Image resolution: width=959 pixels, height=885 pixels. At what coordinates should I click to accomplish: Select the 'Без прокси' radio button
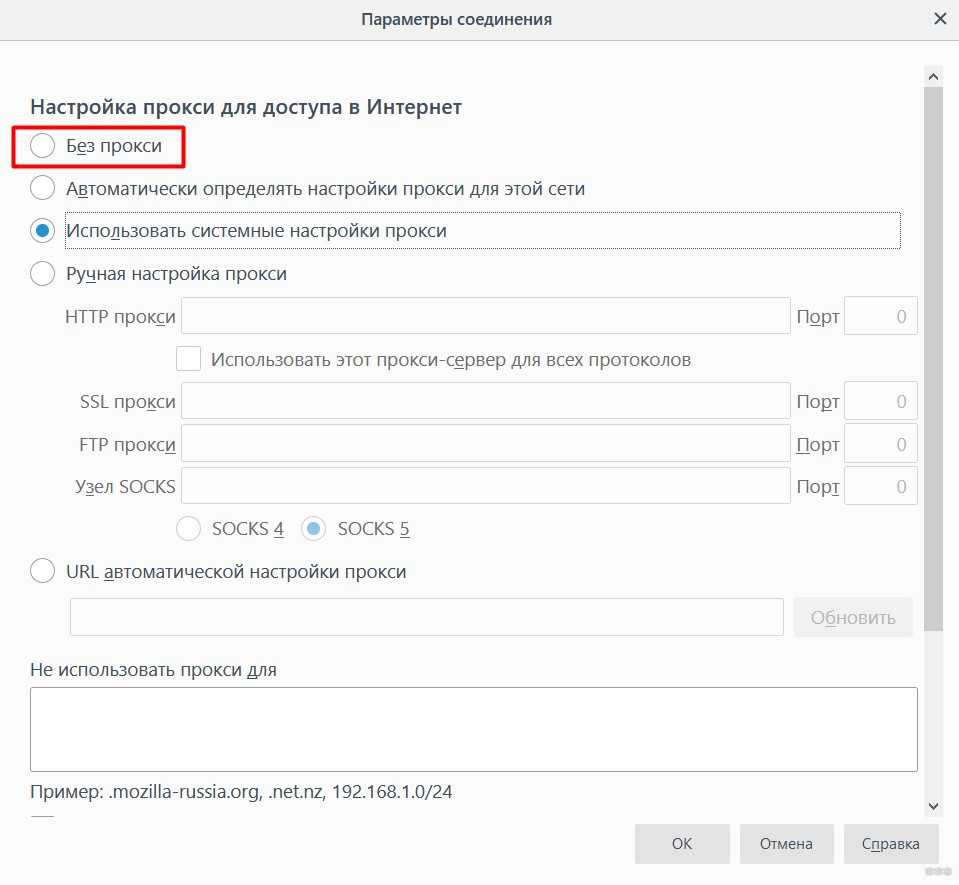pos(42,146)
